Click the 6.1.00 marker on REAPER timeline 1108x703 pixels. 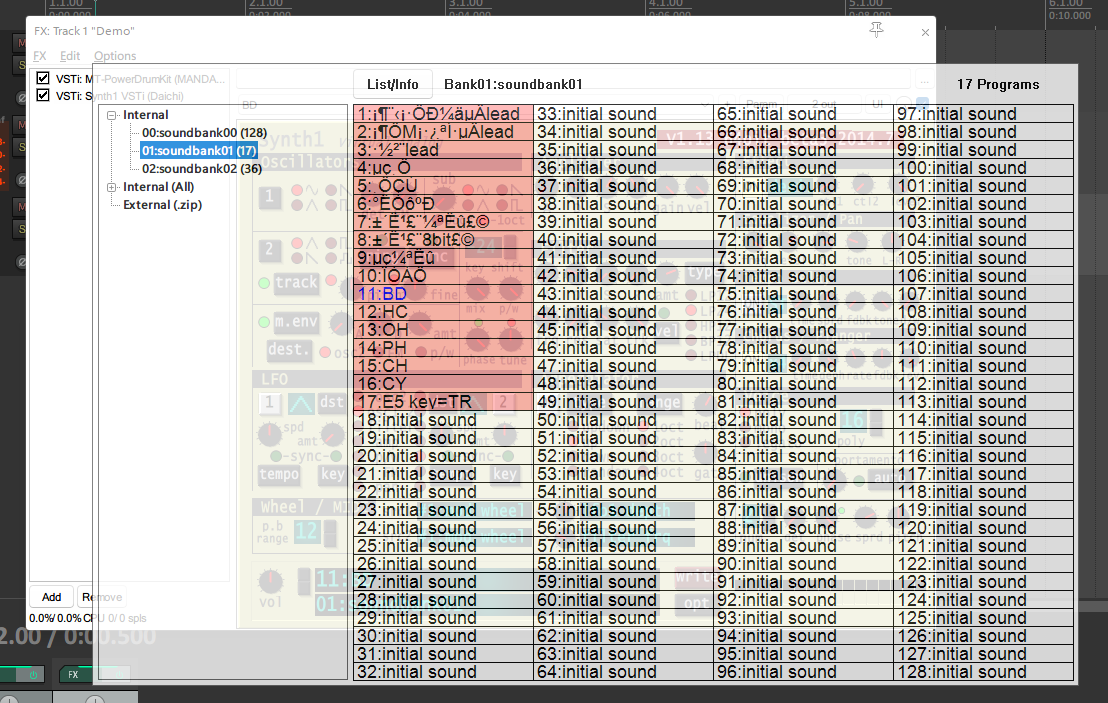tap(1064, 4)
